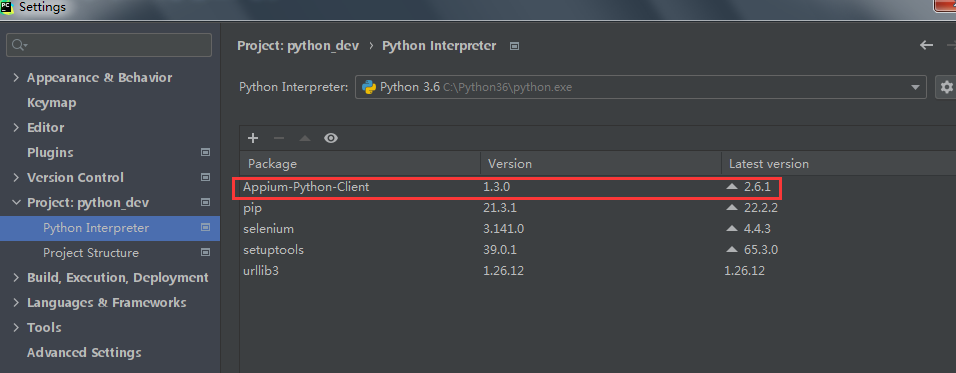Click the urllib3 latest version 1.26.12
This screenshot has width=956, height=373.
[744, 270]
